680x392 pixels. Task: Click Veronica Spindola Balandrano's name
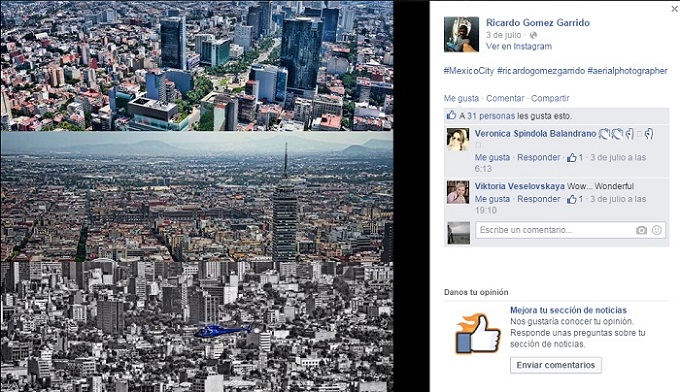tap(536, 134)
